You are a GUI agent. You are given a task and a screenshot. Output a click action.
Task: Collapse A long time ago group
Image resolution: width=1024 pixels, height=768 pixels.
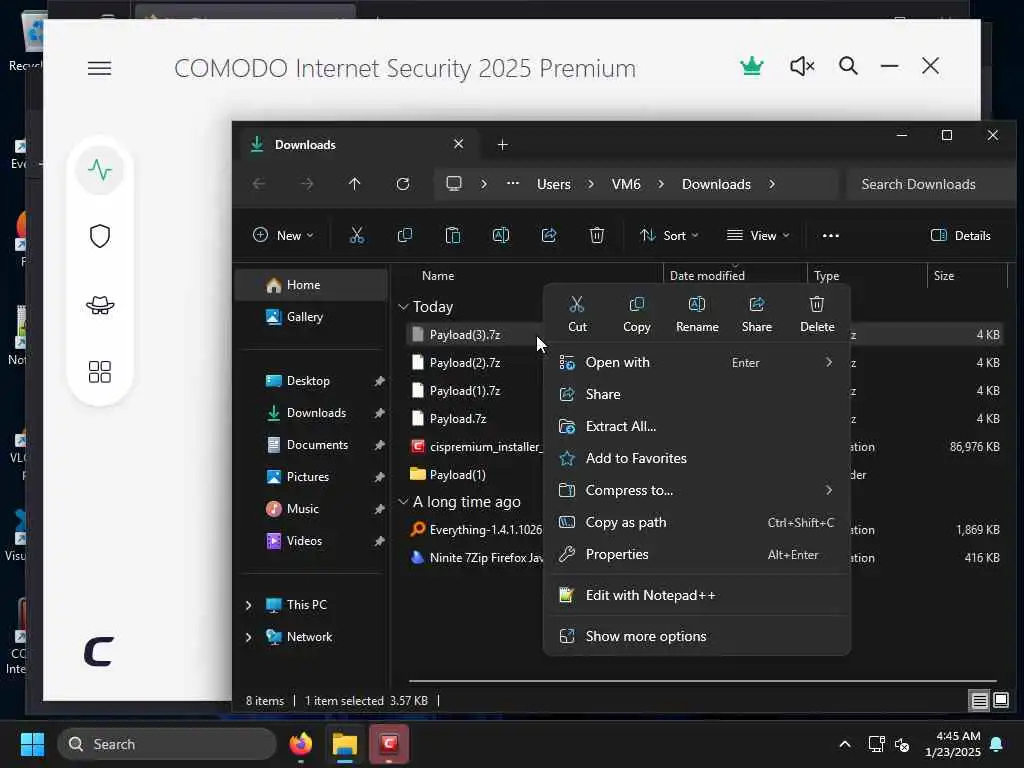(x=404, y=502)
